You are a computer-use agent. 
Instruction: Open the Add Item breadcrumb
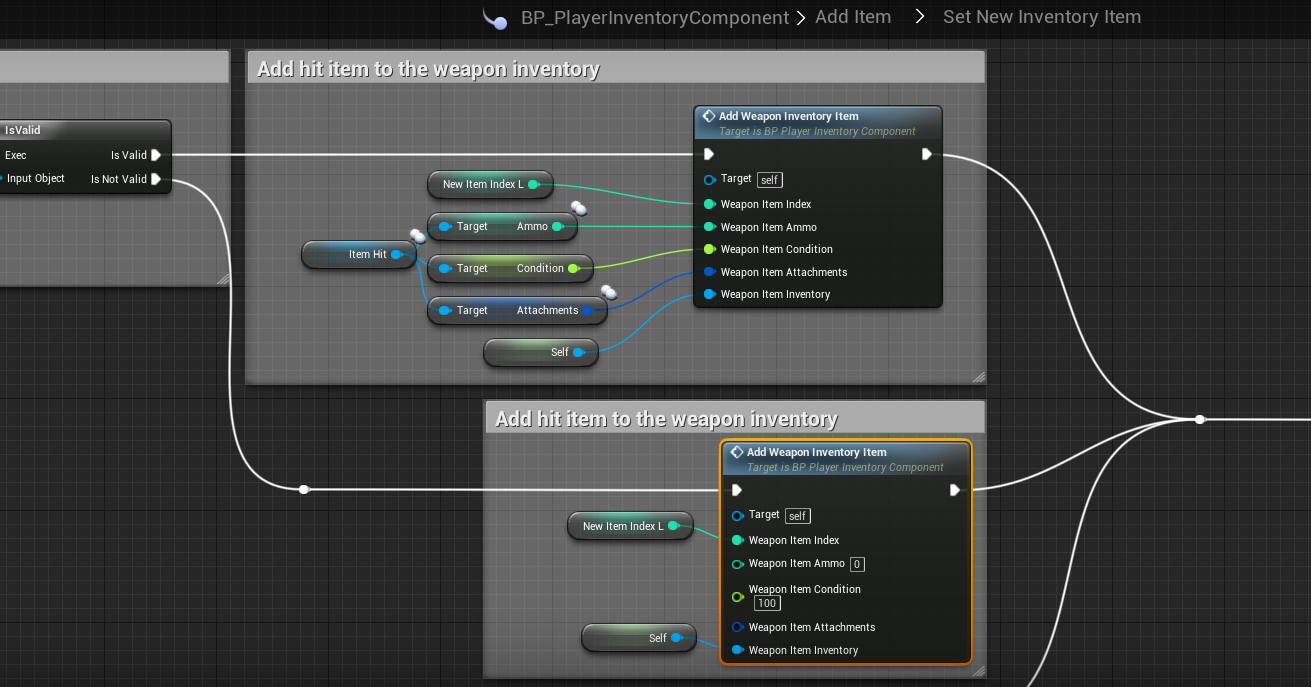tap(852, 17)
